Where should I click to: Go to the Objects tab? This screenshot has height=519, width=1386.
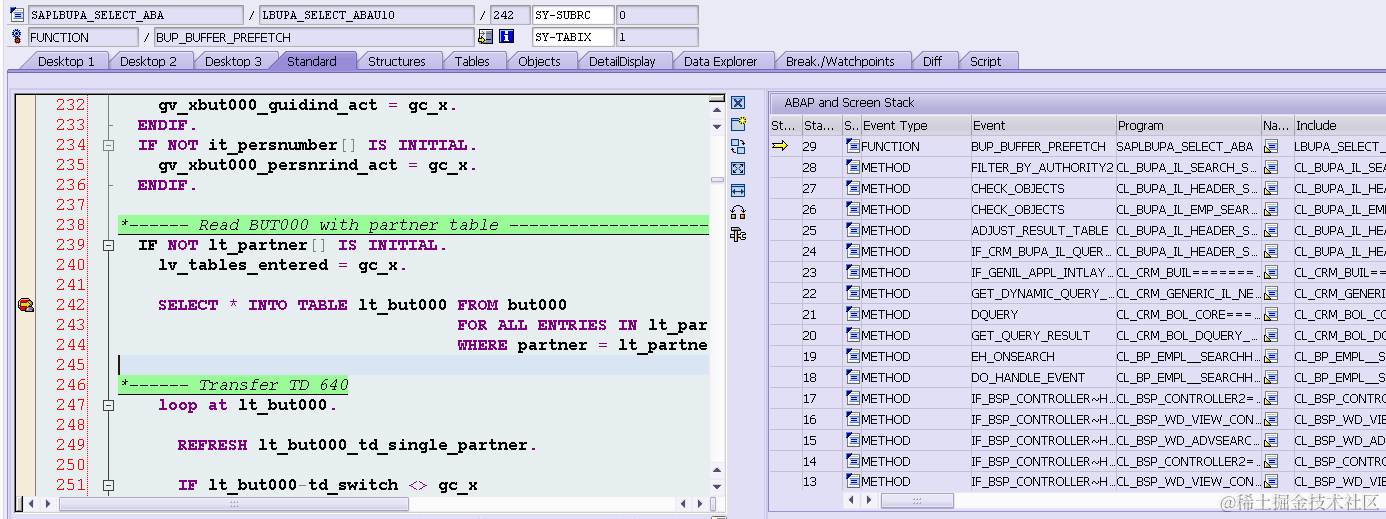tap(540, 61)
